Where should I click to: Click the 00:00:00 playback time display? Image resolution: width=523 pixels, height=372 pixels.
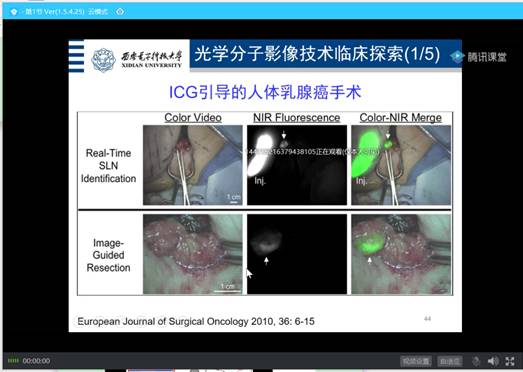click(36, 361)
